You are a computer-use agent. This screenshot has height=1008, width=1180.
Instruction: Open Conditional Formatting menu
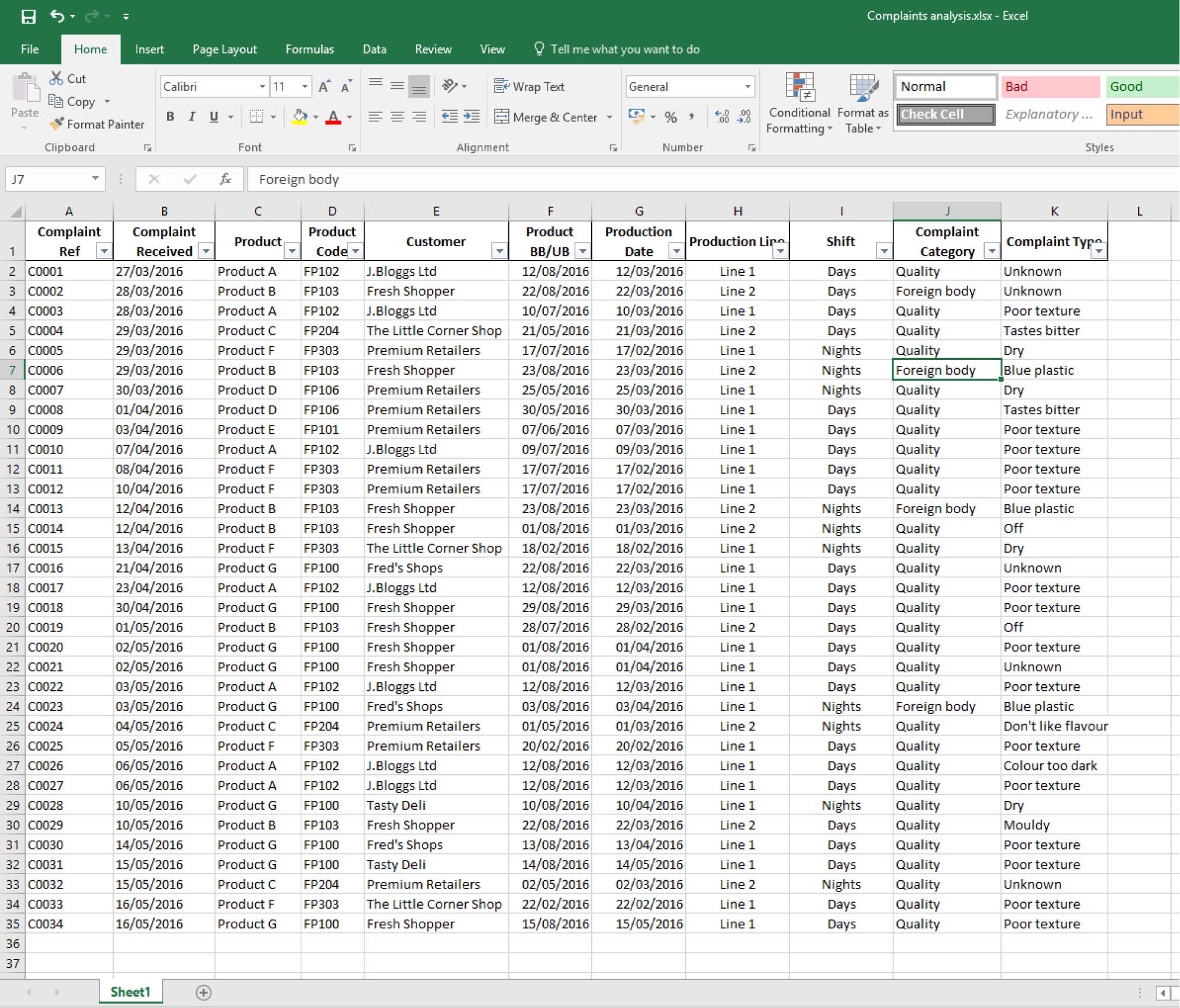(799, 103)
